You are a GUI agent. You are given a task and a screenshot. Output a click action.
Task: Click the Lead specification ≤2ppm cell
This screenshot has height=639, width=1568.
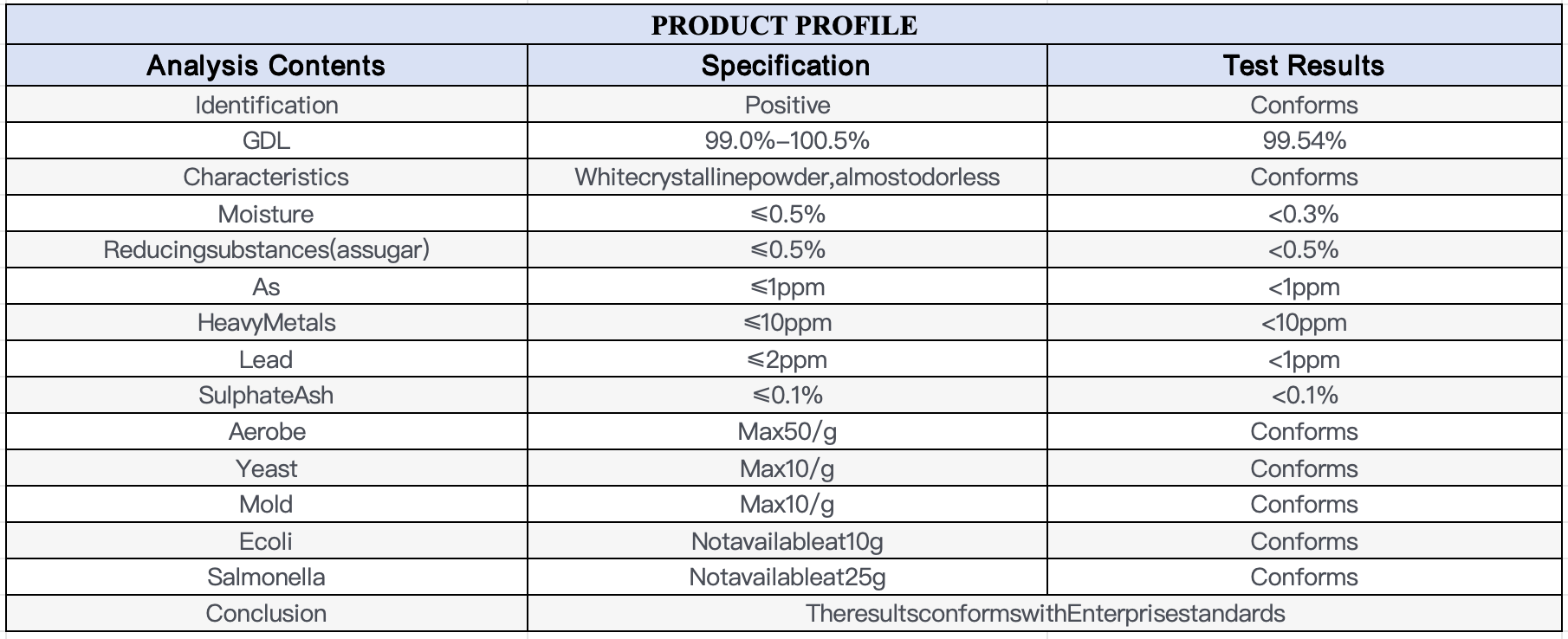coord(787,359)
